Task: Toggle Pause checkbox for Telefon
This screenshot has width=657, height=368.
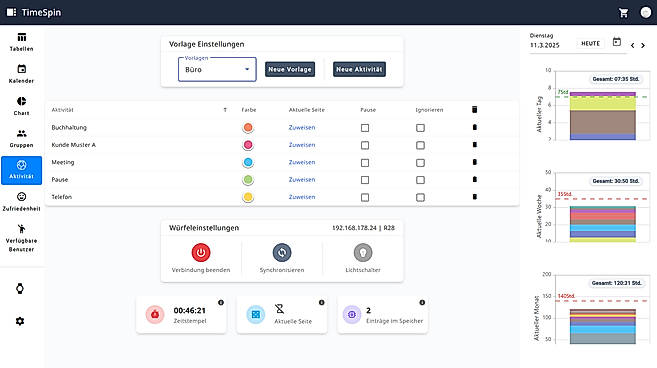Action: point(365,197)
